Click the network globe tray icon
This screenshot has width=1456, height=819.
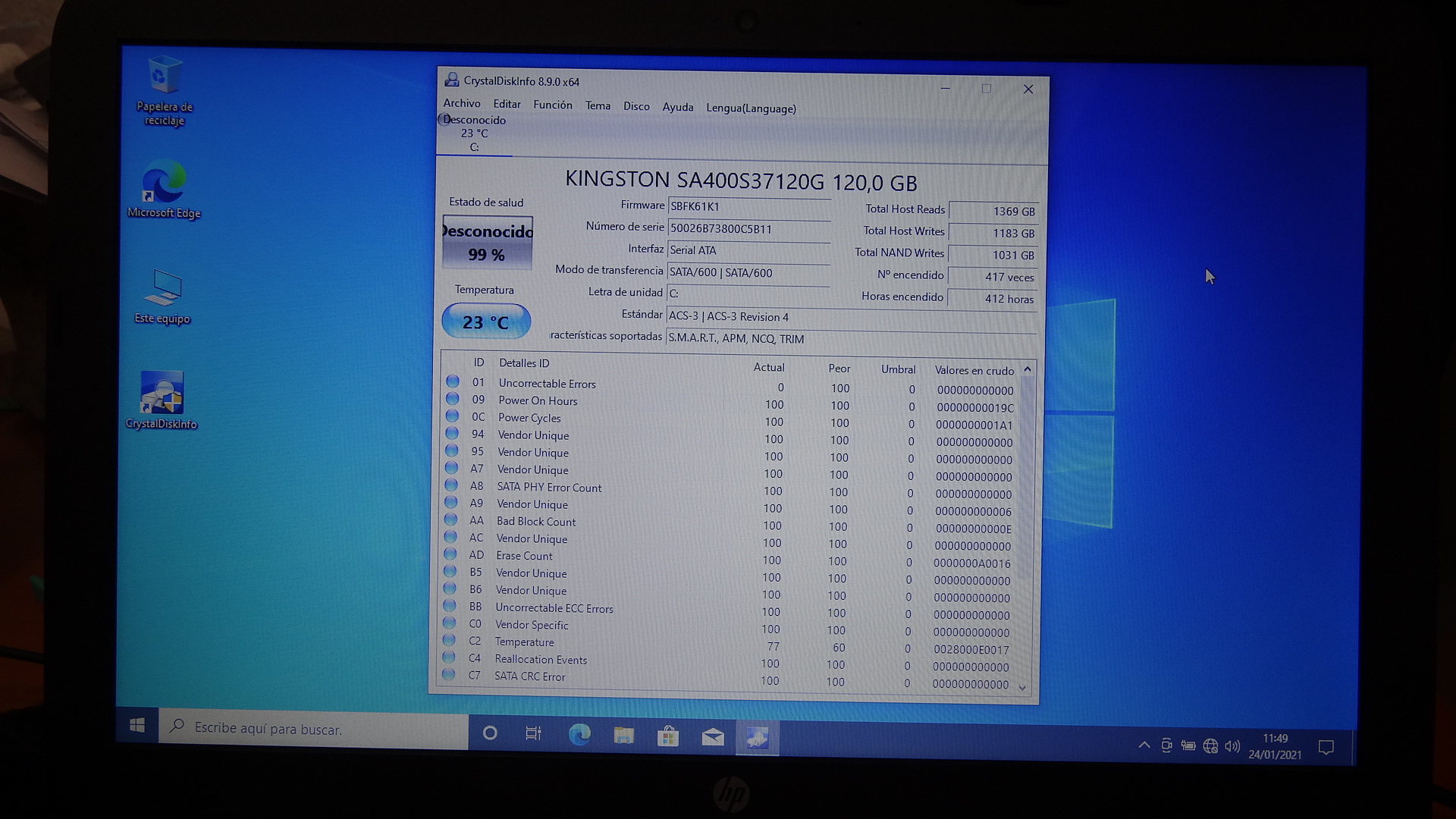coord(1210,746)
